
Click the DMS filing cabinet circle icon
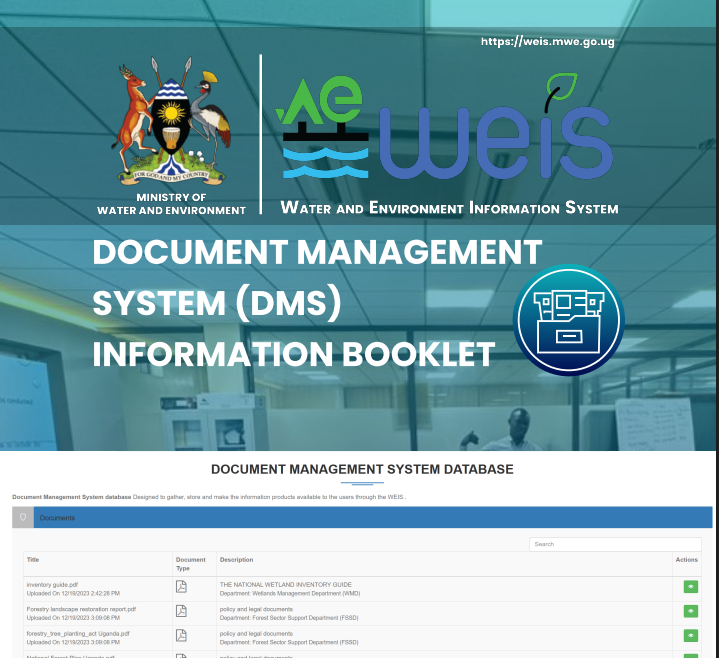point(569,320)
